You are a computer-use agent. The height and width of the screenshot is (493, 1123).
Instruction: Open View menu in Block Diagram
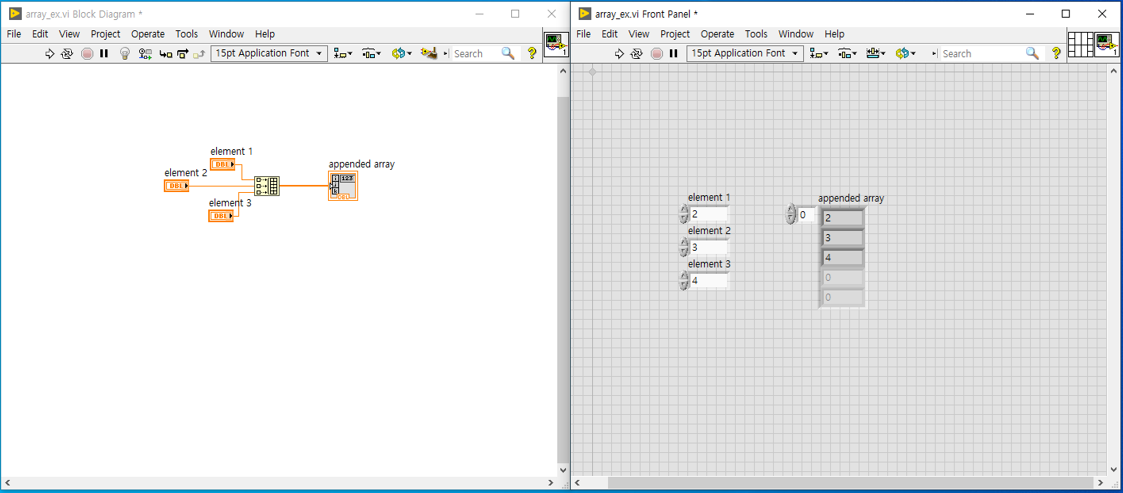(x=69, y=34)
